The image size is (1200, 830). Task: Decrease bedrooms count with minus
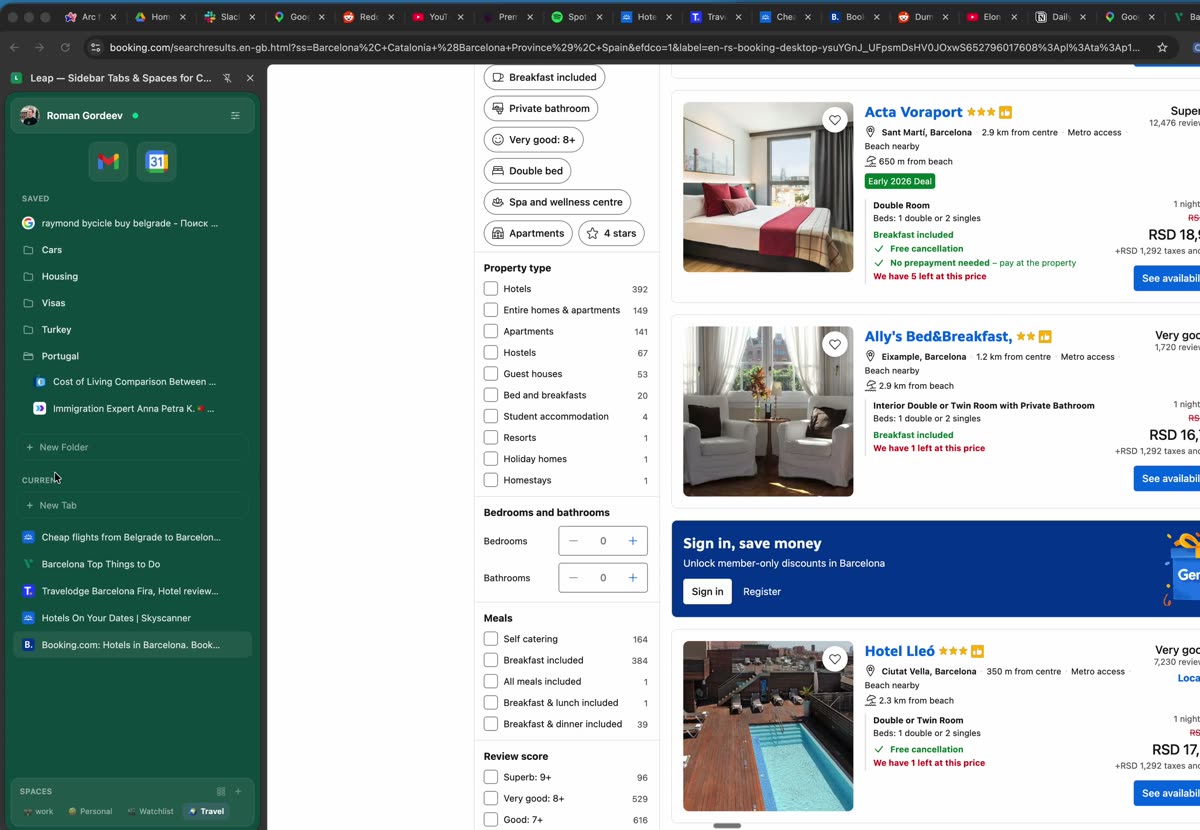coord(573,541)
